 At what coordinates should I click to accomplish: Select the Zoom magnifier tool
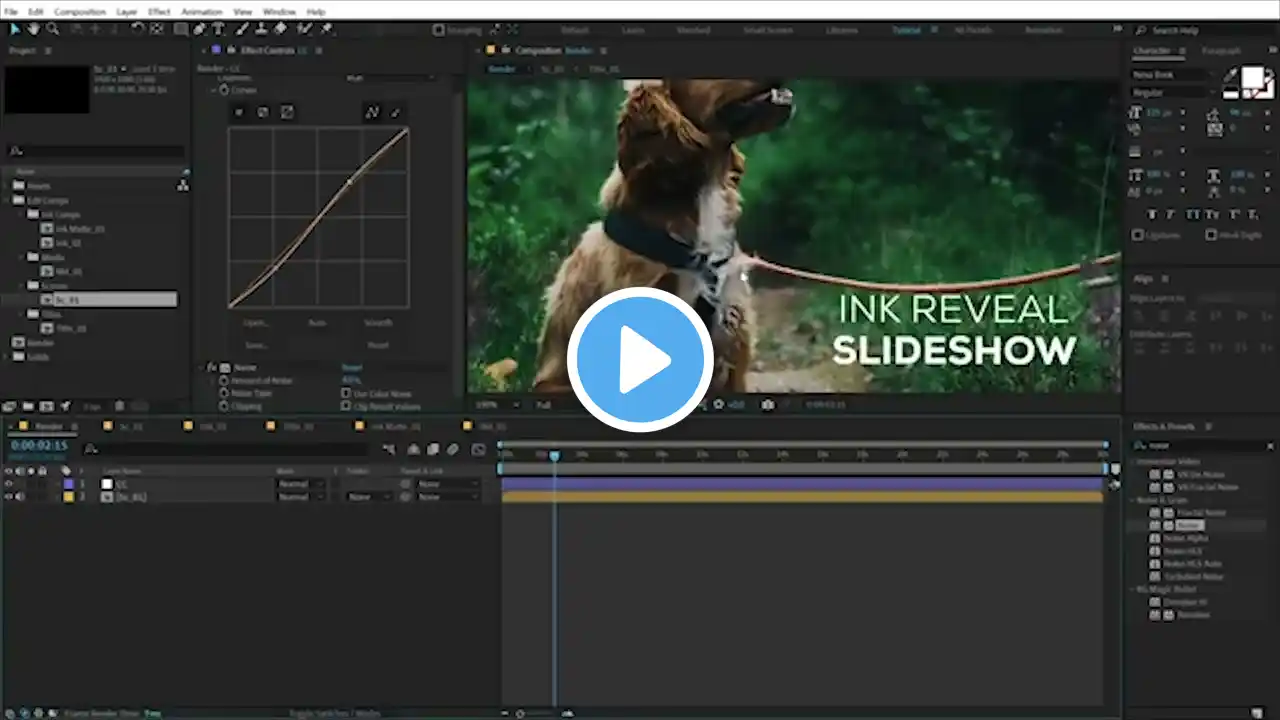pyautogui.click(x=52, y=29)
